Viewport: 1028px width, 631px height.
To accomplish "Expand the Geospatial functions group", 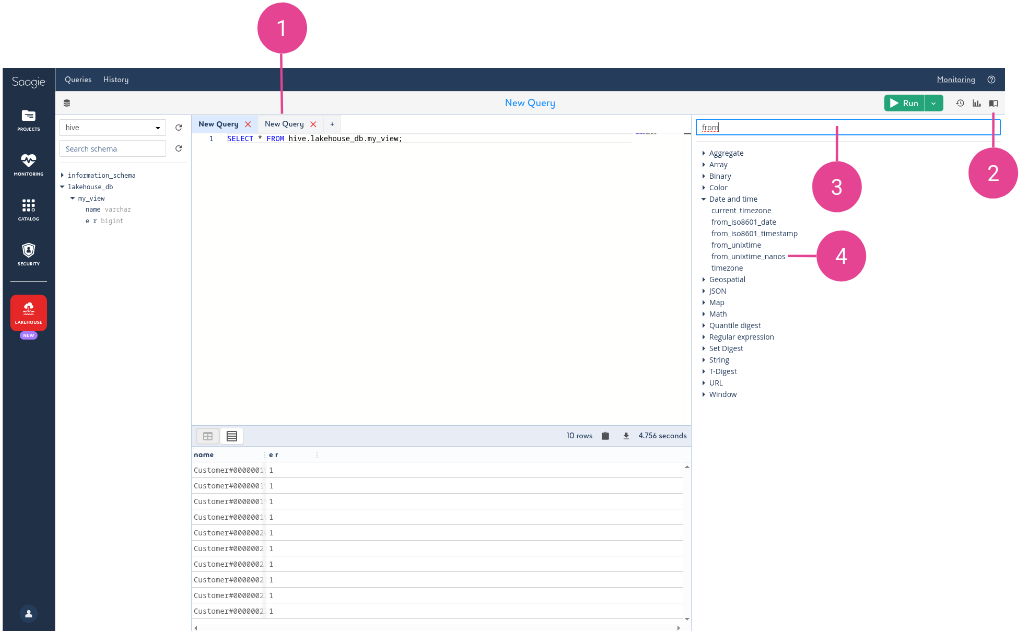I will [x=703, y=279].
